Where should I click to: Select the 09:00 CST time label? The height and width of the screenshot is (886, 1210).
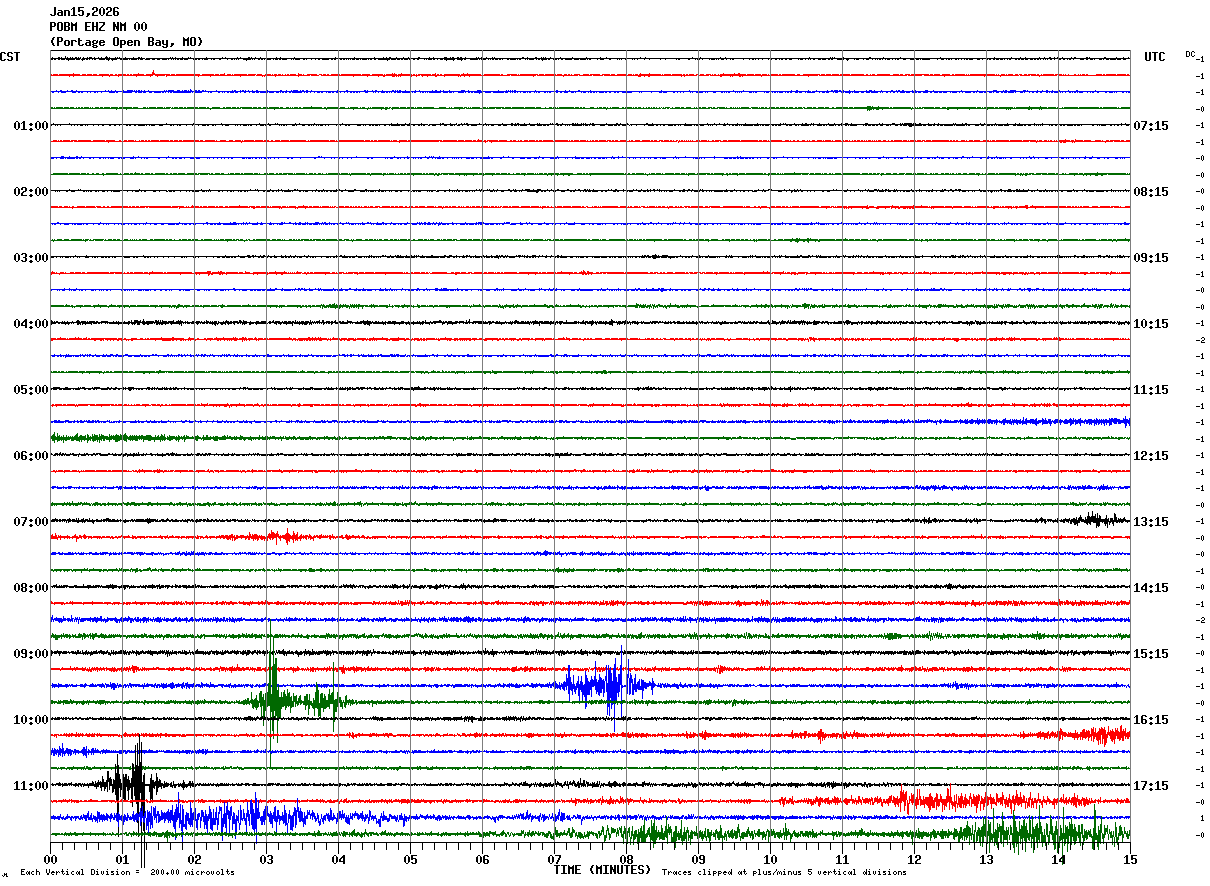(x=30, y=653)
